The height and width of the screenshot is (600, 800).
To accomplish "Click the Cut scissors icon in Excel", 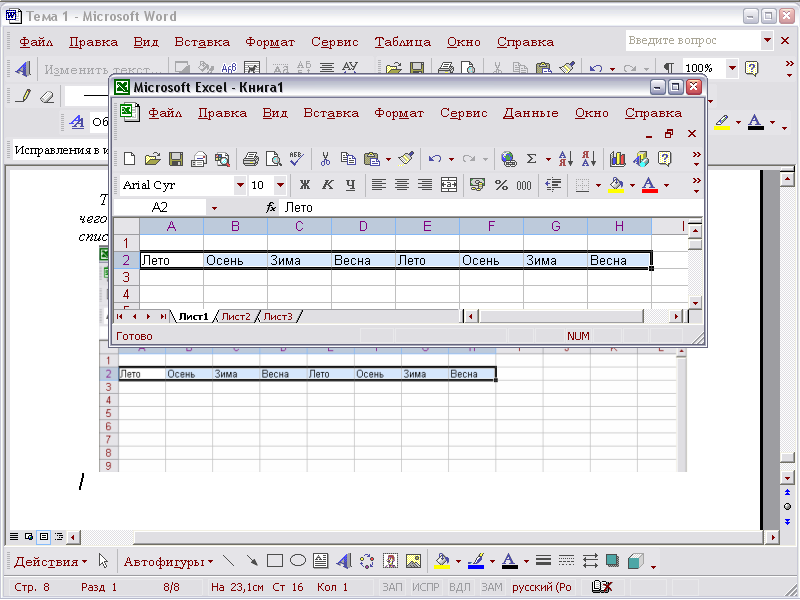I will click(325, 159).
